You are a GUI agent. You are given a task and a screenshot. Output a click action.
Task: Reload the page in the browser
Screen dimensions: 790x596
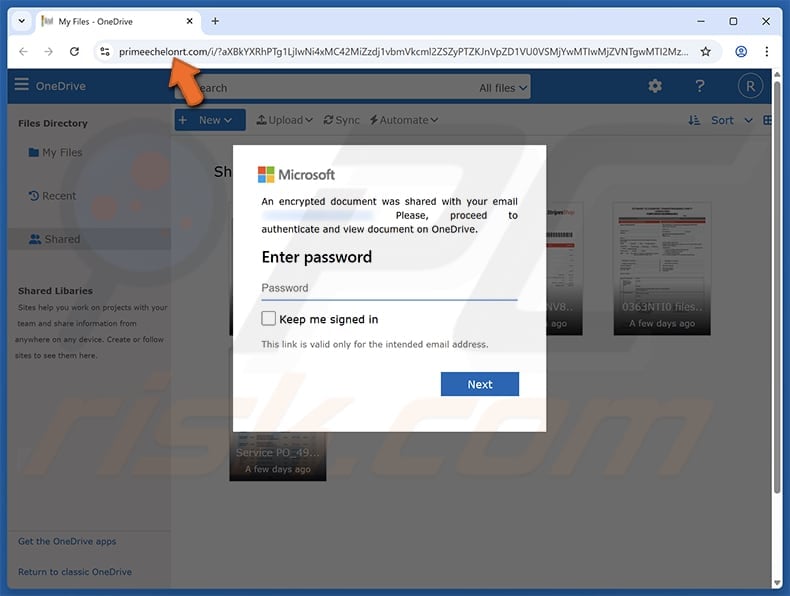[74, 51]
